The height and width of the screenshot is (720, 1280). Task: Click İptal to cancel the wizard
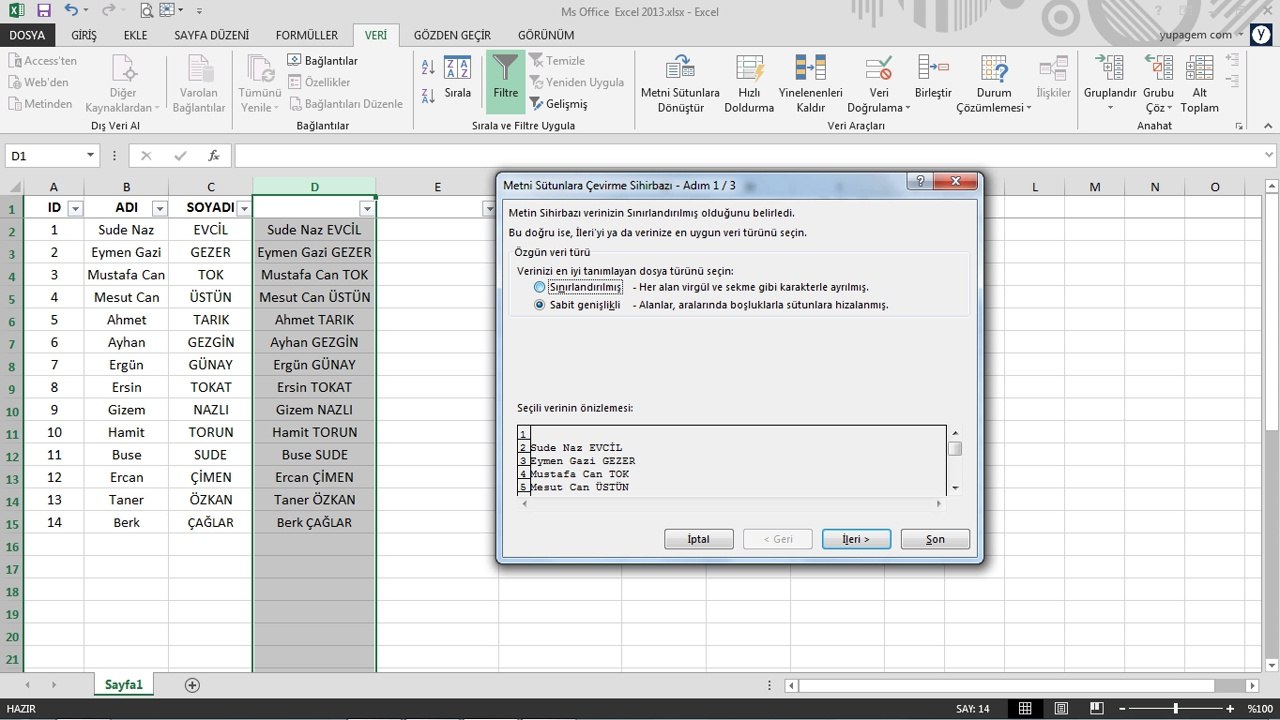point(698,539)
